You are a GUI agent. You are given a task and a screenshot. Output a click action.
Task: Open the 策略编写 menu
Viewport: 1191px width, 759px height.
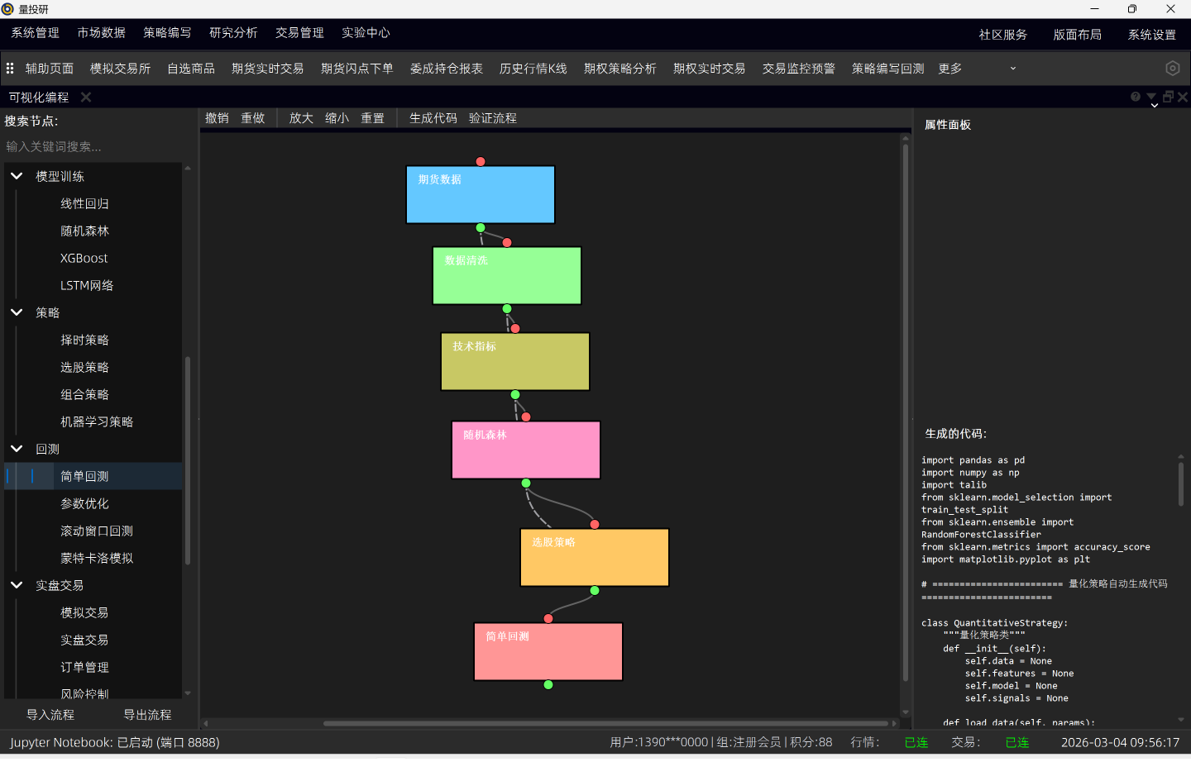tap(167, 33)
